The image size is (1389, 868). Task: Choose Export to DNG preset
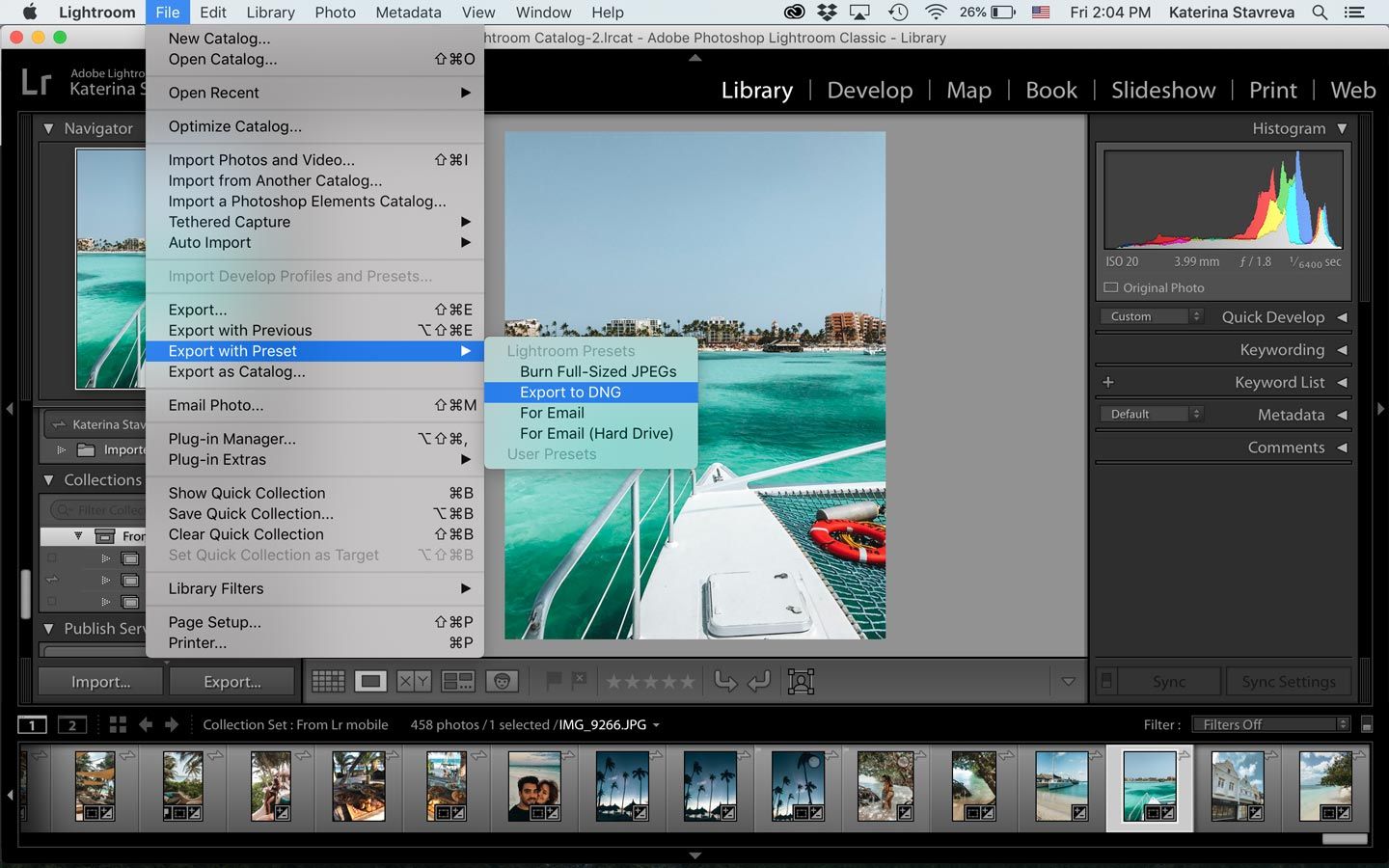[x=570, y=393]
